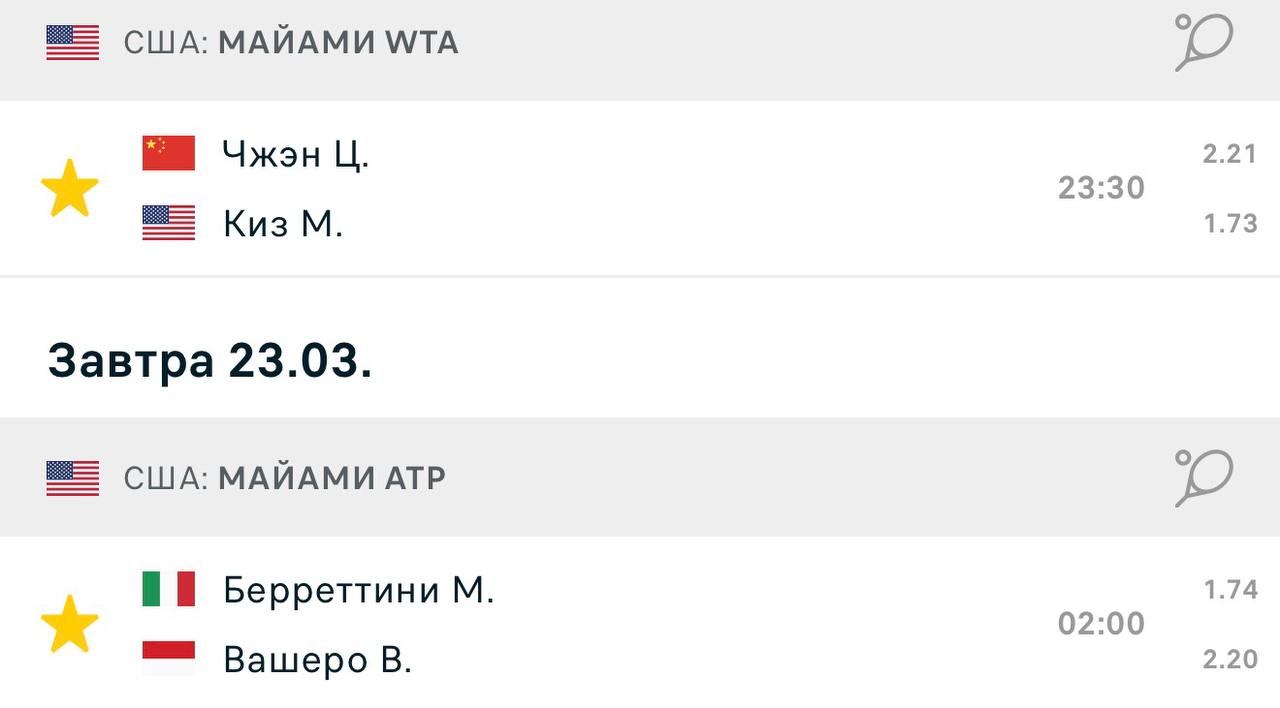
Task: Click USA flag in Miami WTA header
Action: [x=73, y=43]
